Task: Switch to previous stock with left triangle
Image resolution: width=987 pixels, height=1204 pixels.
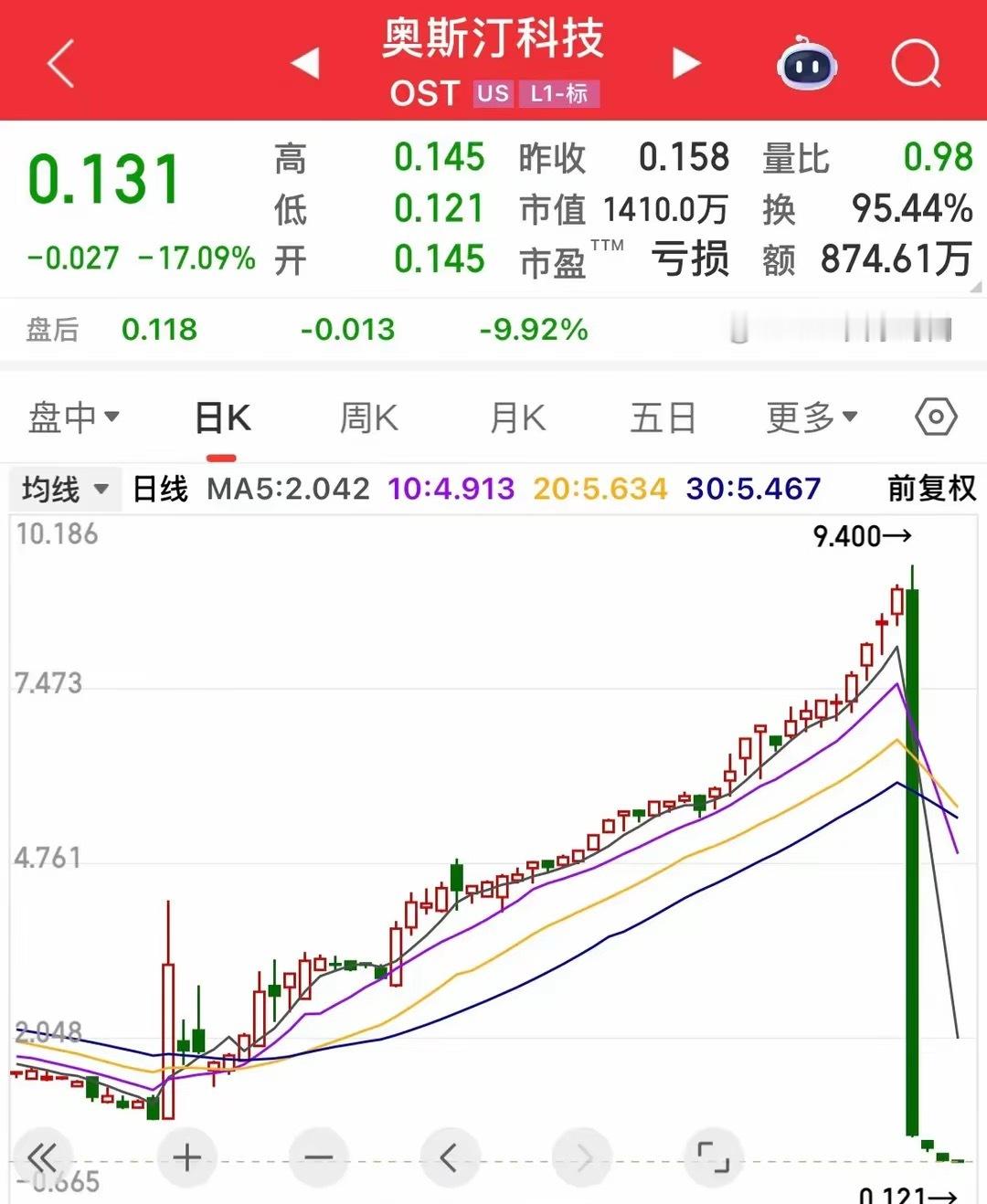Action: (x=305, y=64)
